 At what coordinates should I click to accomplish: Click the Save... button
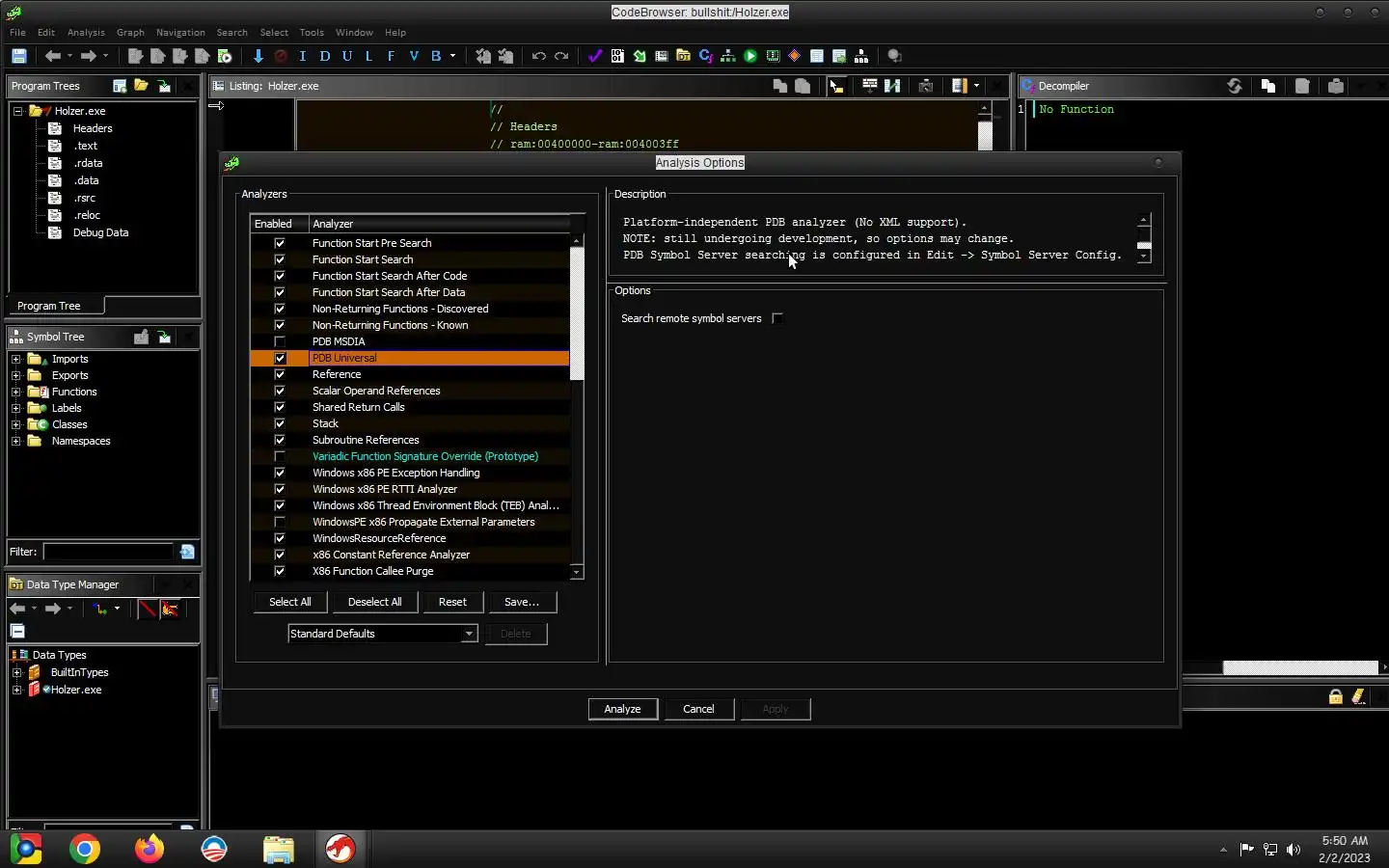(522, 602)
